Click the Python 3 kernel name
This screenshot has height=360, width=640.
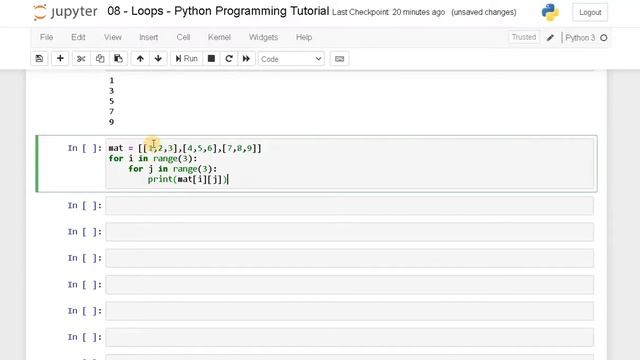point(580,38)
